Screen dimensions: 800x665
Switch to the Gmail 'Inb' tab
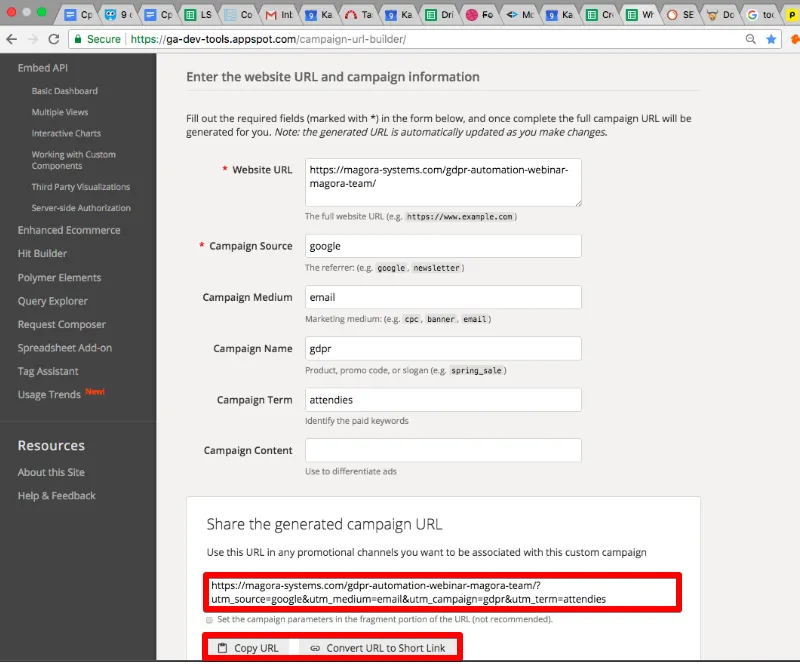[280, 15]
